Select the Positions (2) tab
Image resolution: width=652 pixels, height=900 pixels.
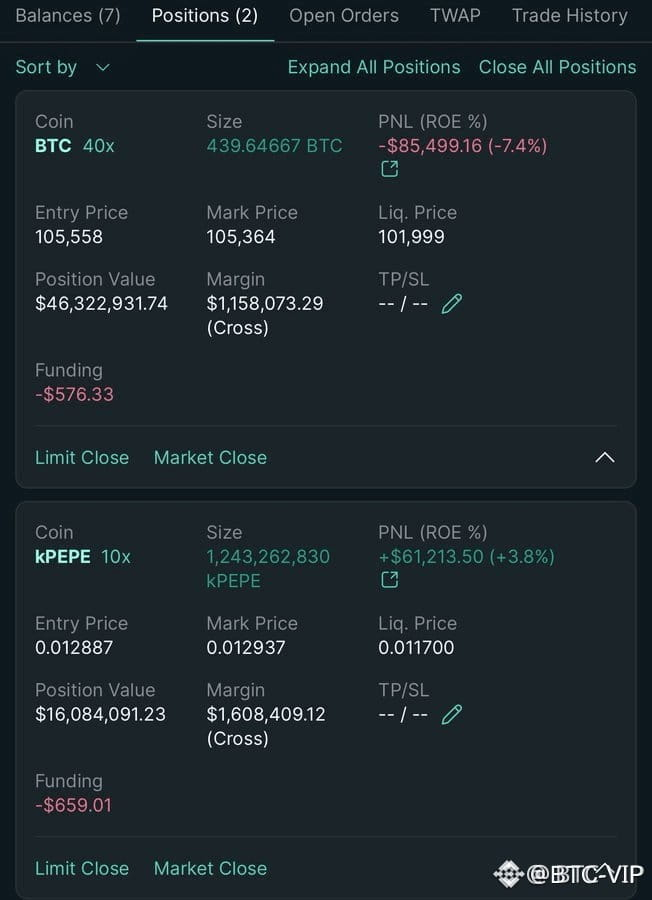coord(205,15)
